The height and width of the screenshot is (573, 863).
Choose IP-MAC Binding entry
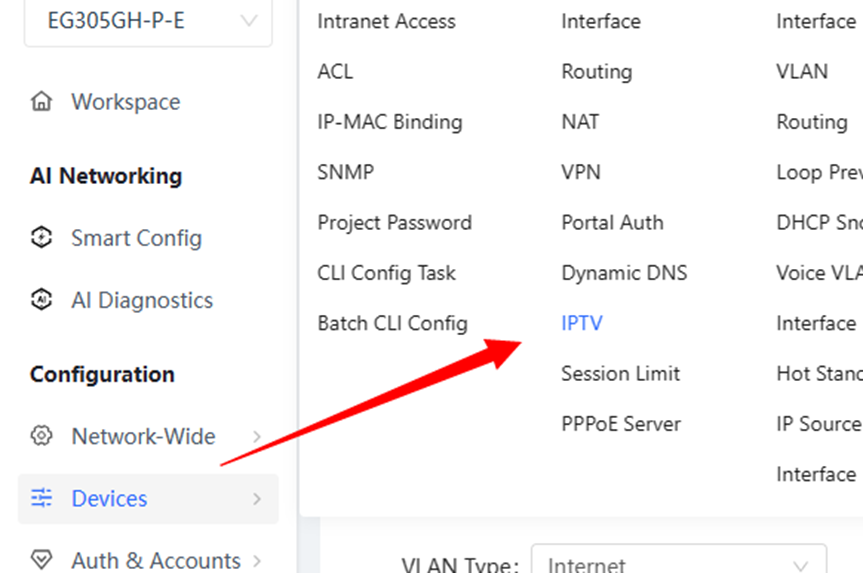click(x=390, y=122)
